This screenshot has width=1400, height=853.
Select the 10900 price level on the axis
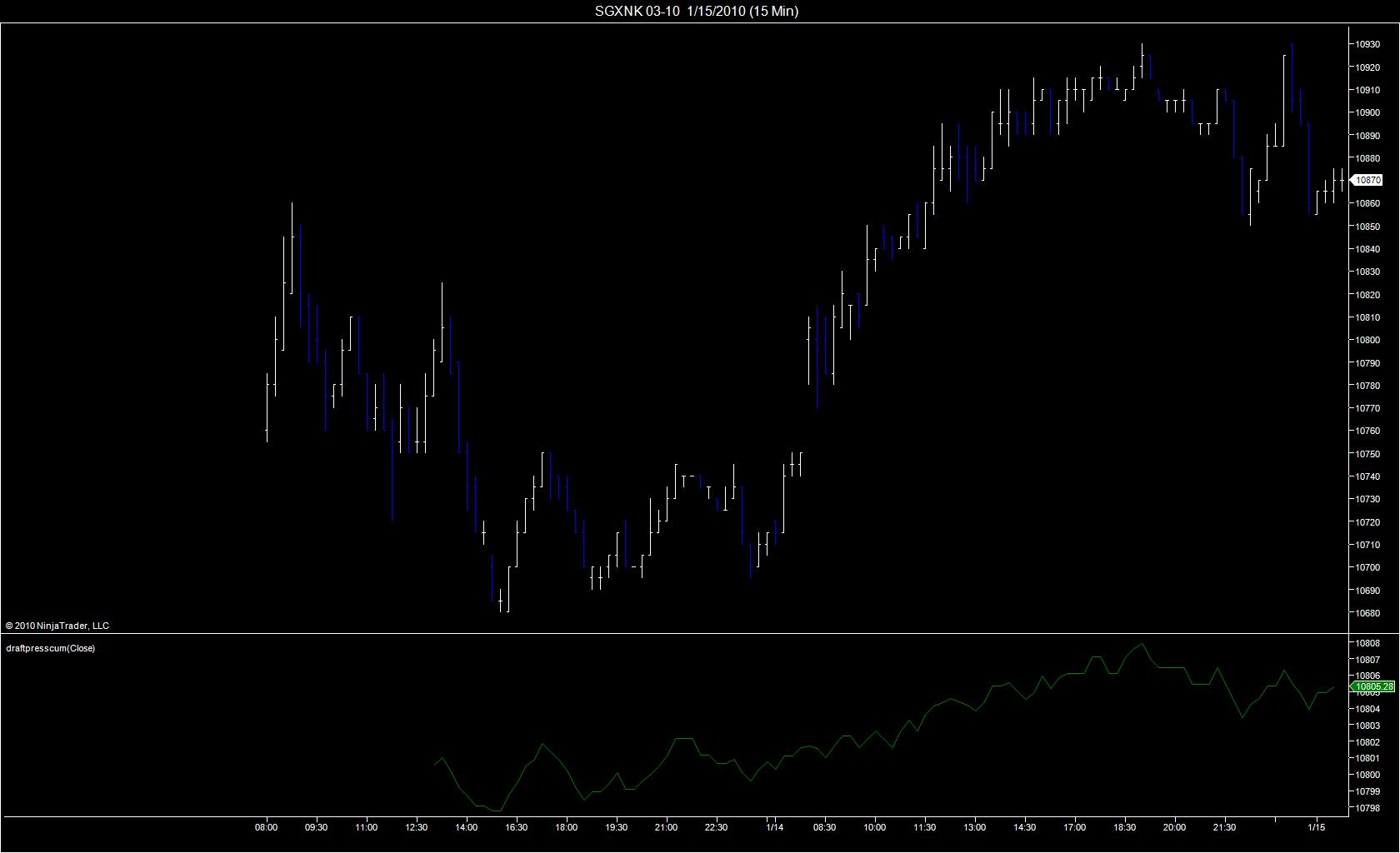point(1367,112)
